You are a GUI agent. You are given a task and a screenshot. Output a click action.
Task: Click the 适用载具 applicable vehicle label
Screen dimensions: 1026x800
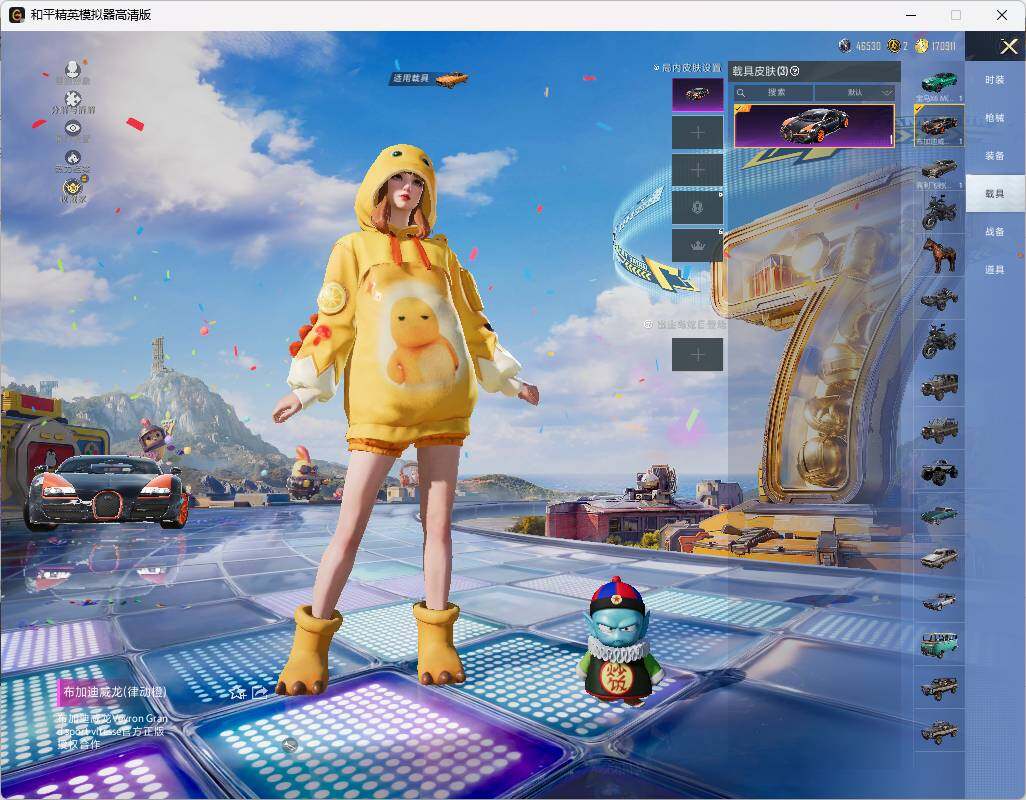(x=411, y=78)
